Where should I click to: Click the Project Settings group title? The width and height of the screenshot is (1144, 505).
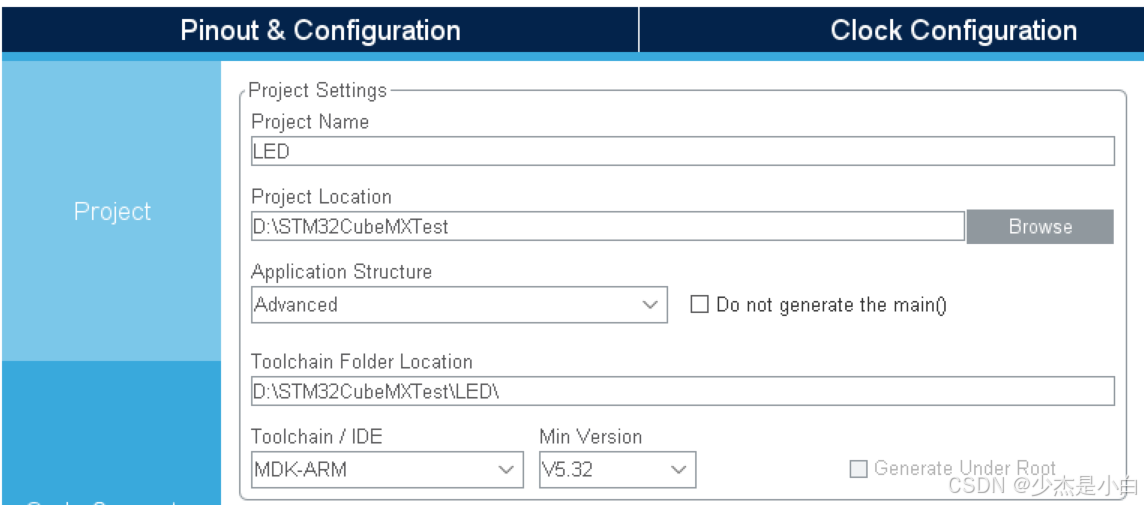(x=317, y=90)
